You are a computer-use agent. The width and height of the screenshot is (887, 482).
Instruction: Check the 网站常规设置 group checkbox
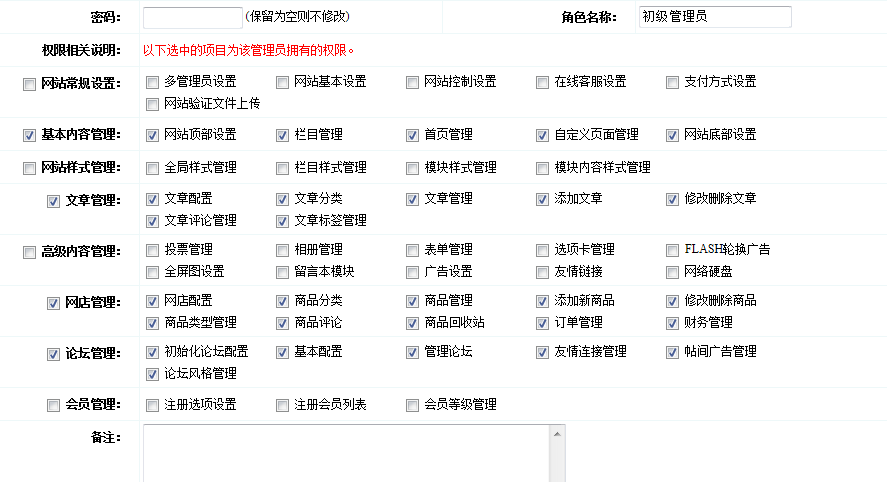(29, 84)
